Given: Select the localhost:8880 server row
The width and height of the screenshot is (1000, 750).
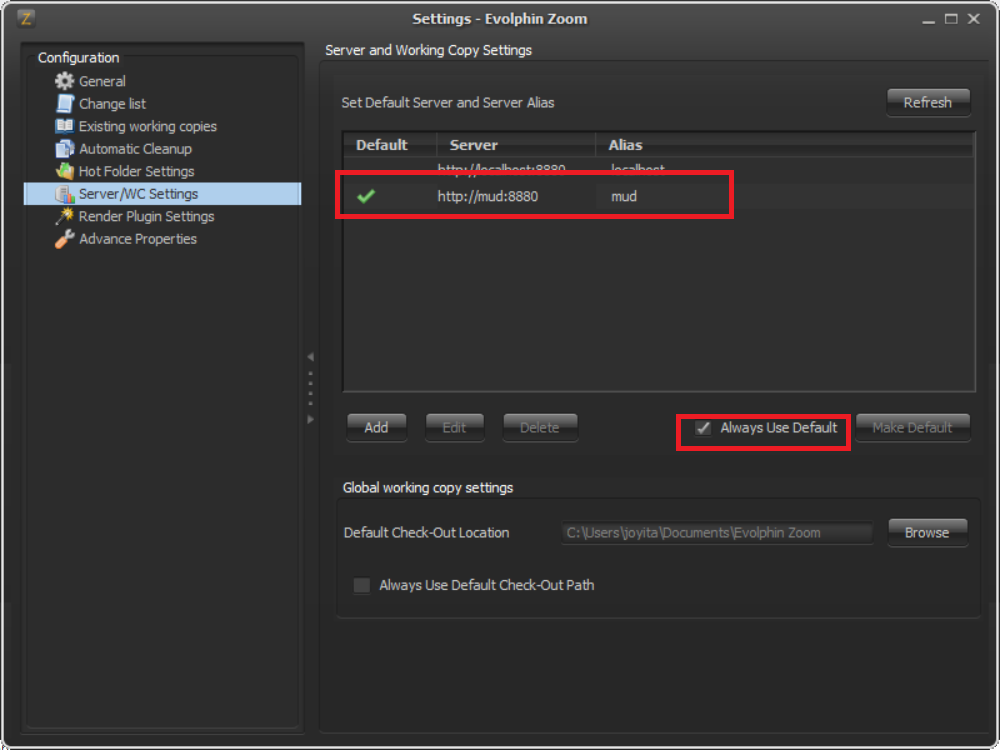Looking at the screenshot, I should (x=658, y=169).
